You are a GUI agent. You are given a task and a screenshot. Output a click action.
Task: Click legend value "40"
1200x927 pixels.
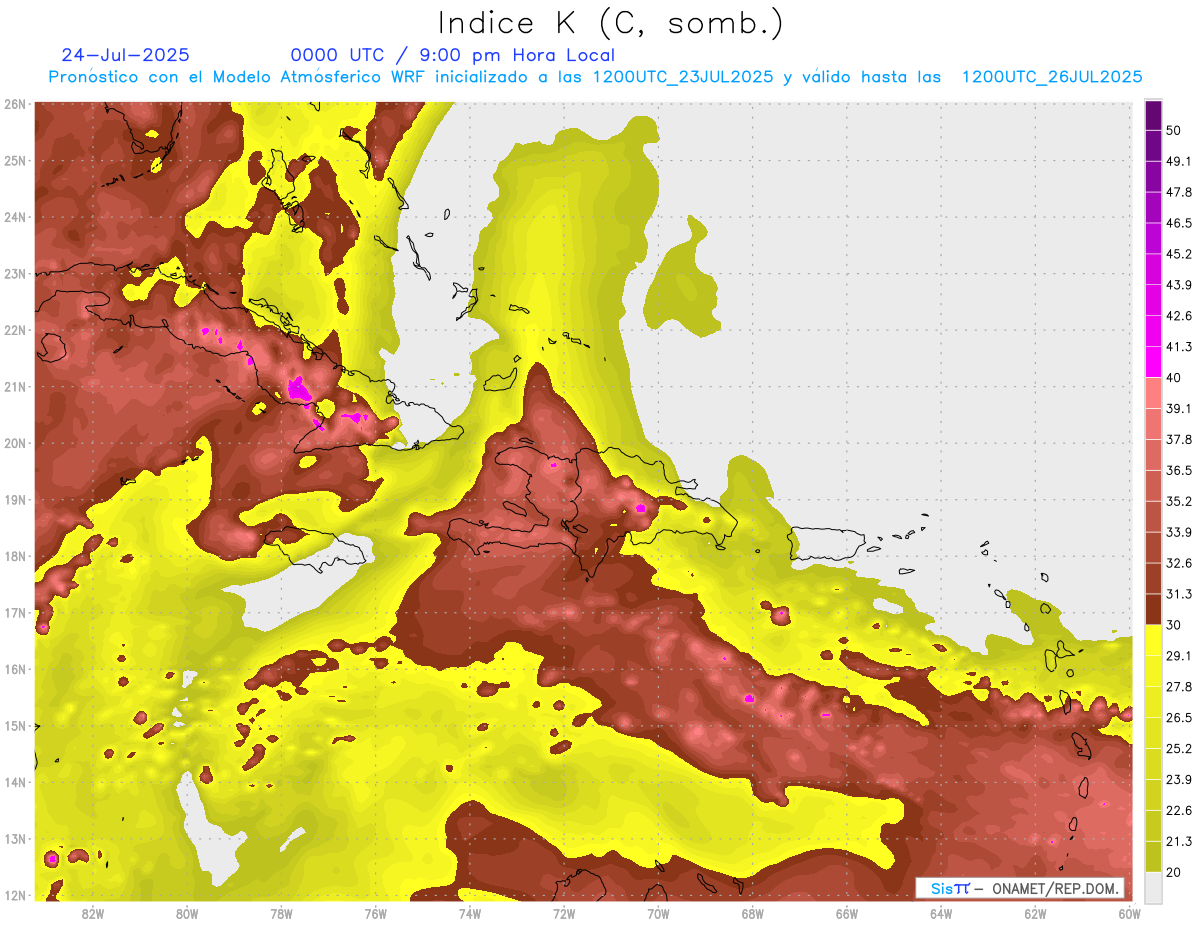tap(1174, 378)
